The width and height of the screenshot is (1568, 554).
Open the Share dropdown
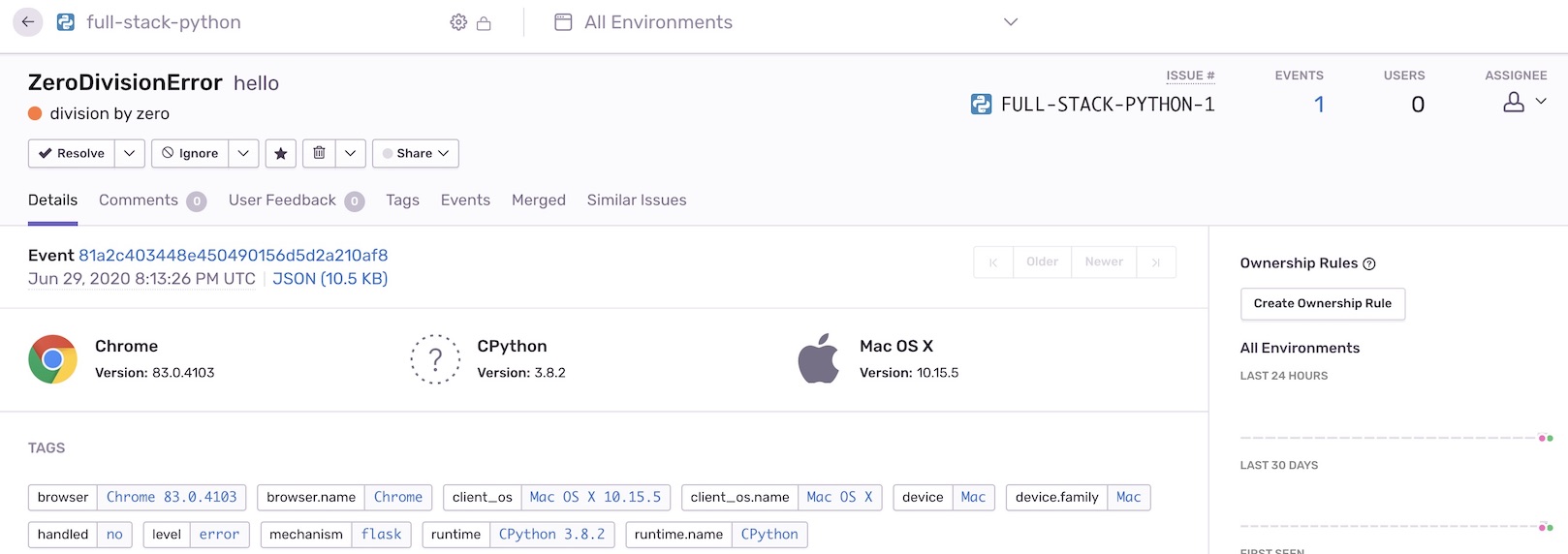click(x=415, y=153)
